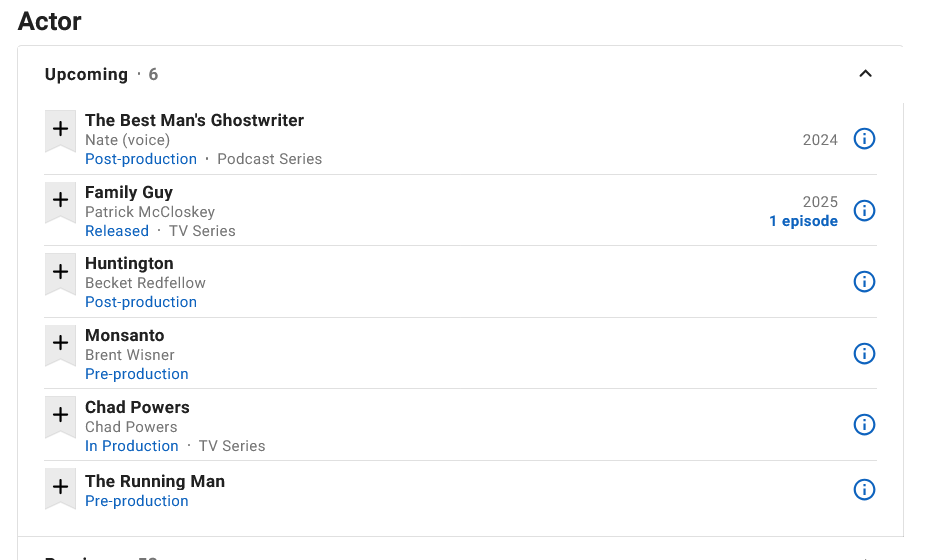Screen dimensions: 928x560
Task: Open the Family Guy title
Action: (x=129, y=192)
